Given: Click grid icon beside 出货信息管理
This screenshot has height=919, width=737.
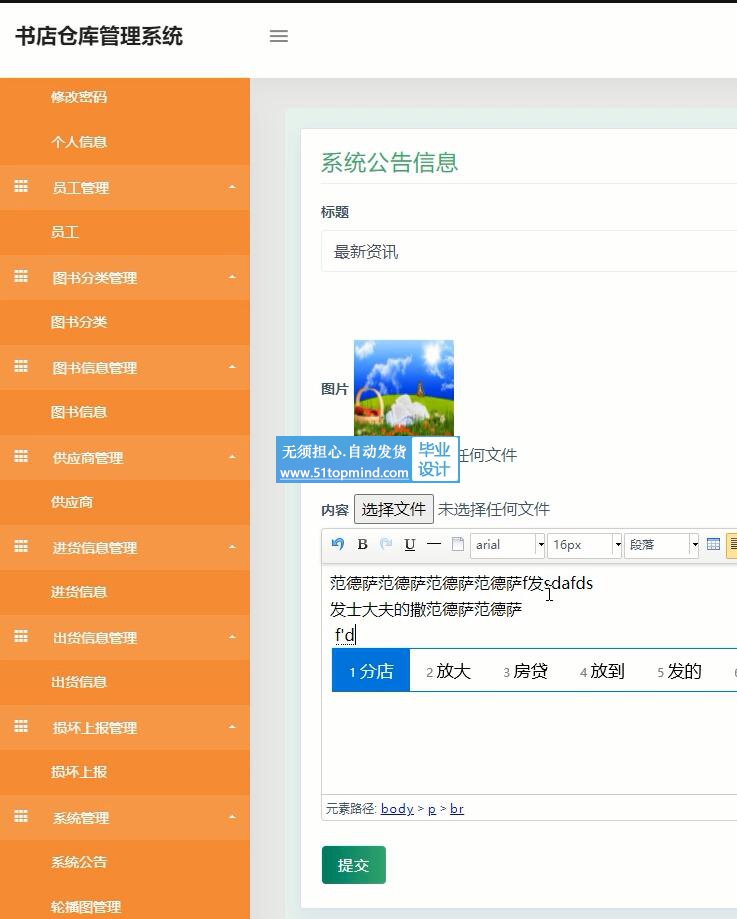Looking at the screenshot, I should click(21, 637).
